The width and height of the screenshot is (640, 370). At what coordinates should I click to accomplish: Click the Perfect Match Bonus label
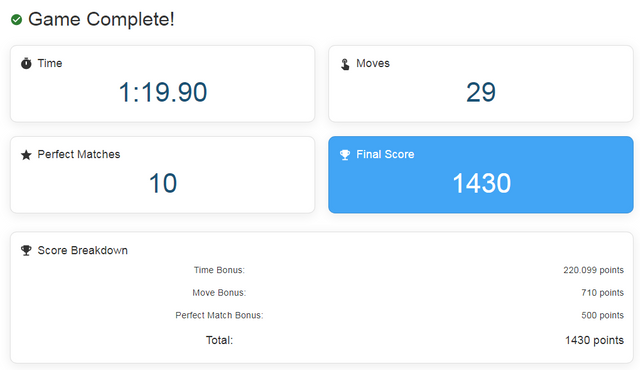point(219,315)
